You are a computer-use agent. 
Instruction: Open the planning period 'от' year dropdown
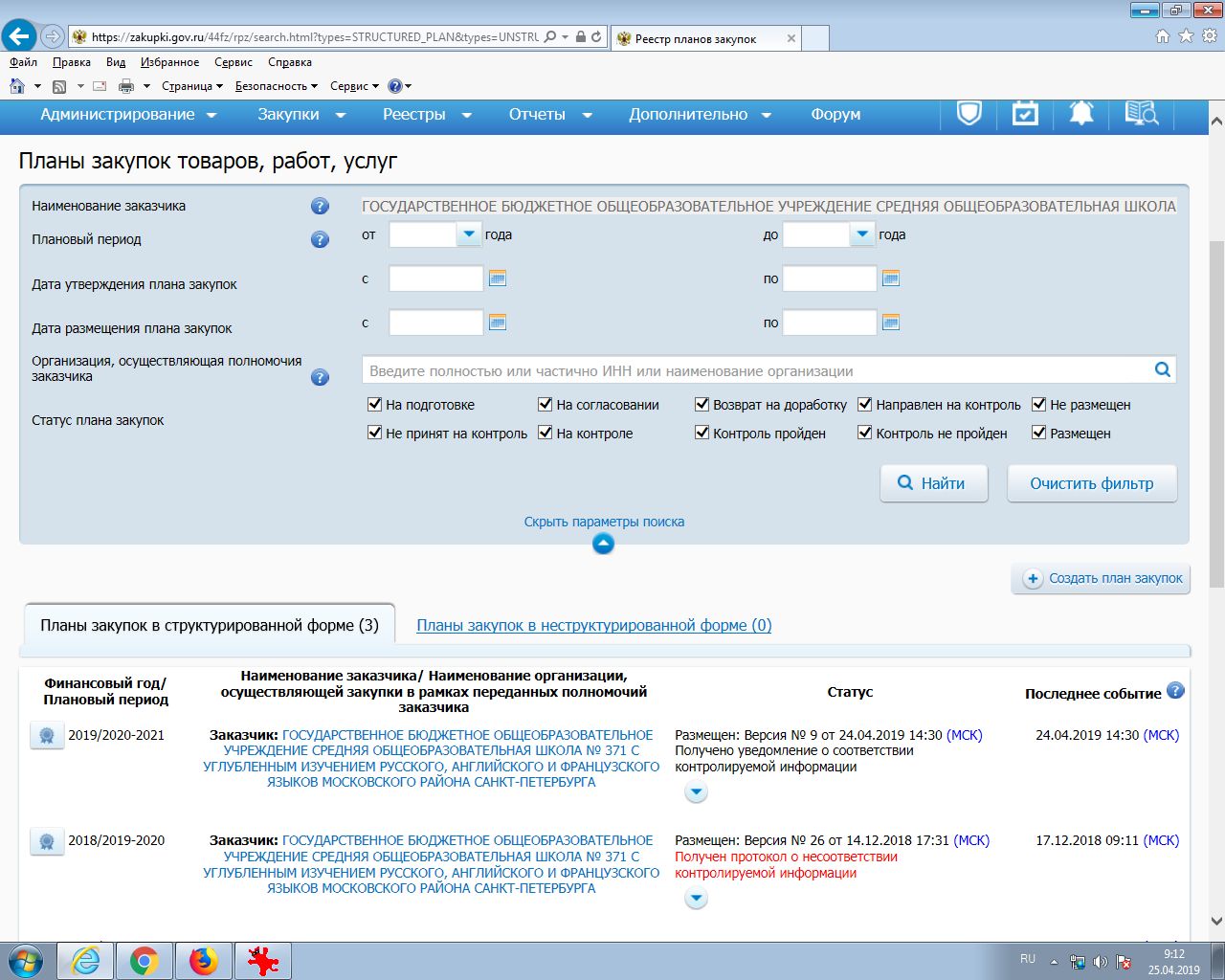point(469,234)
